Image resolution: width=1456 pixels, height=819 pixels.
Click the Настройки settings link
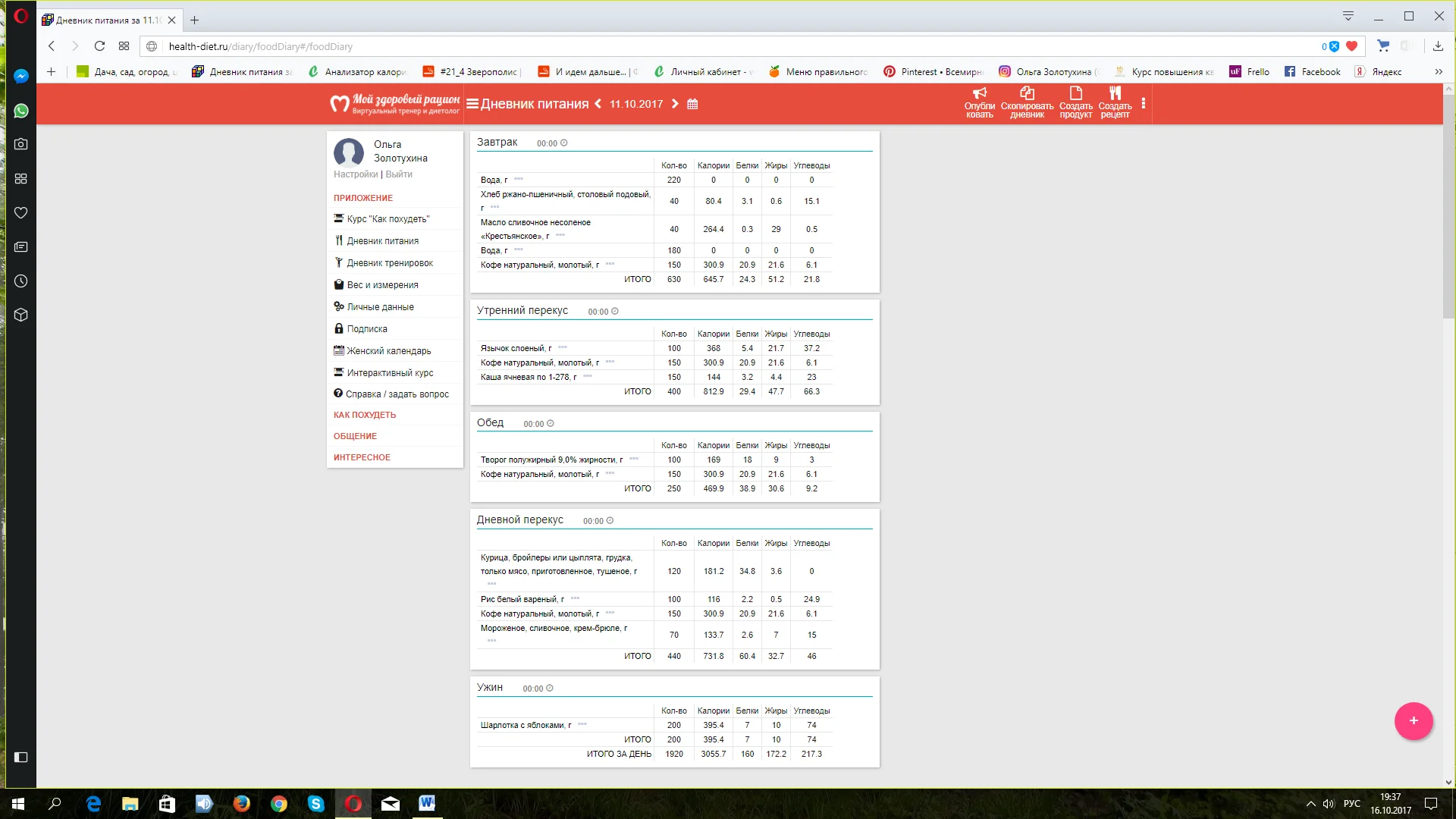click(x=356, y=174)
